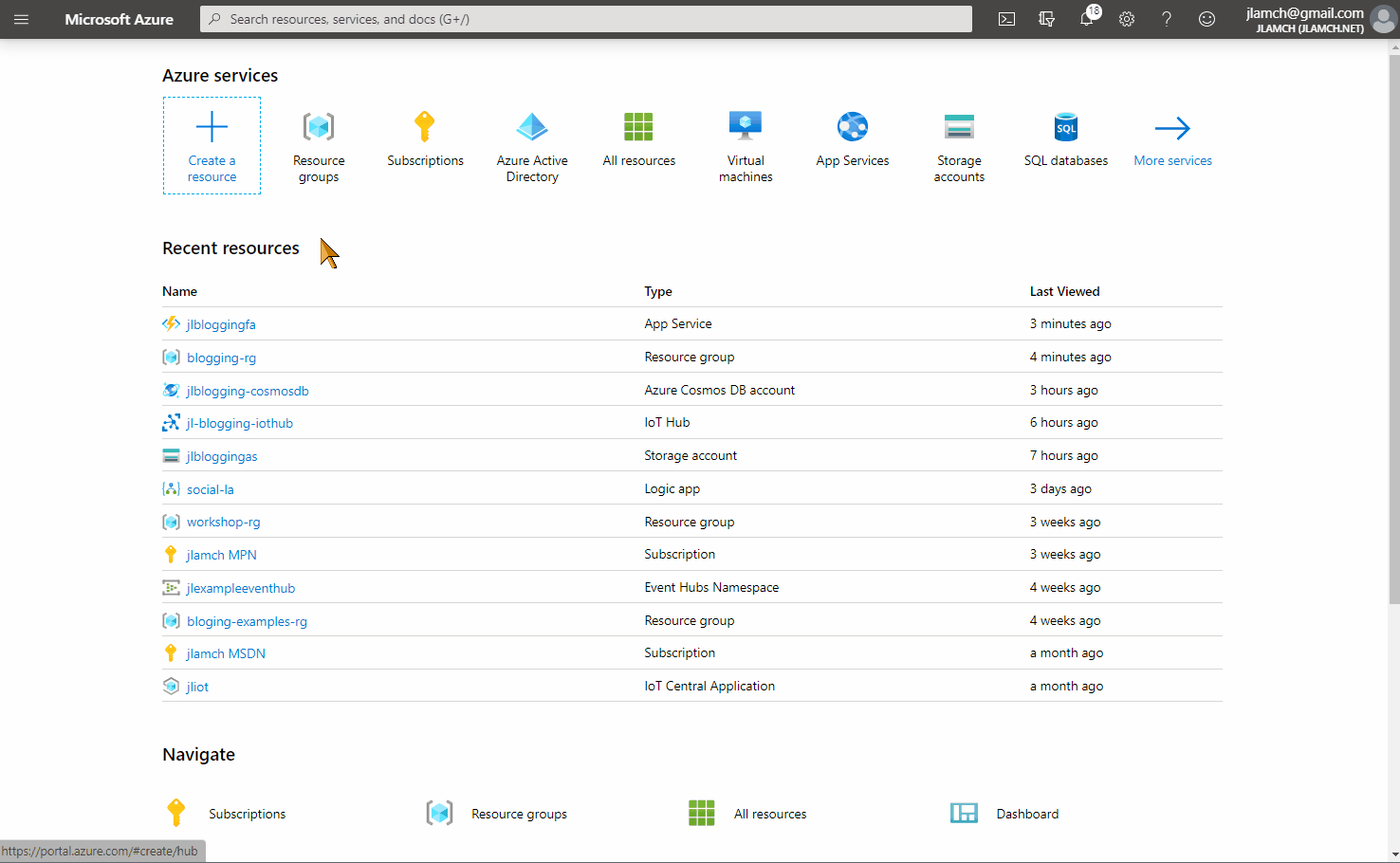The image size is (1400, 863).
Task: Open the feedback smiley icon
Action: (x=1207, y=19)
